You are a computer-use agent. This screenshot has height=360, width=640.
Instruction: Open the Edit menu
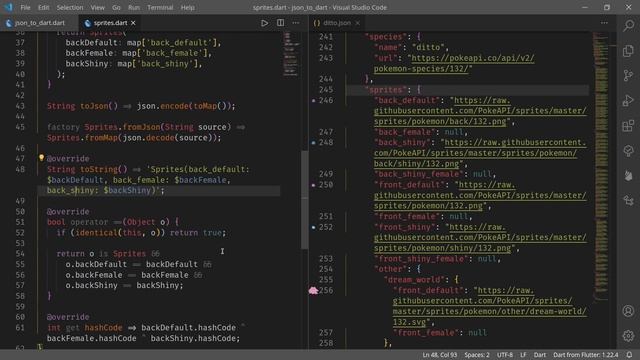[43, 7]
